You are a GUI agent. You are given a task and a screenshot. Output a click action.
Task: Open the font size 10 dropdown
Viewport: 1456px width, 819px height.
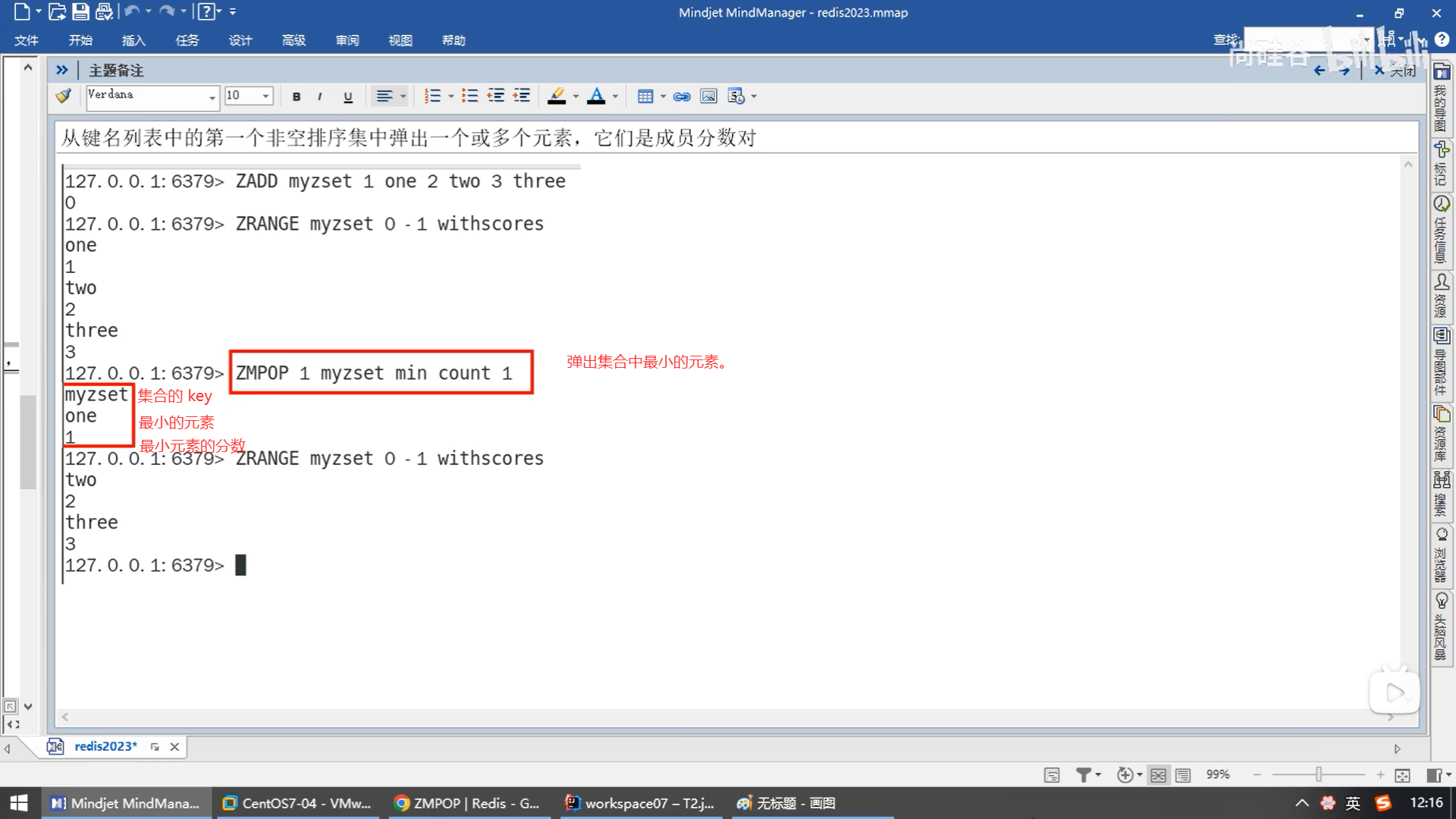tap(265, 96)
